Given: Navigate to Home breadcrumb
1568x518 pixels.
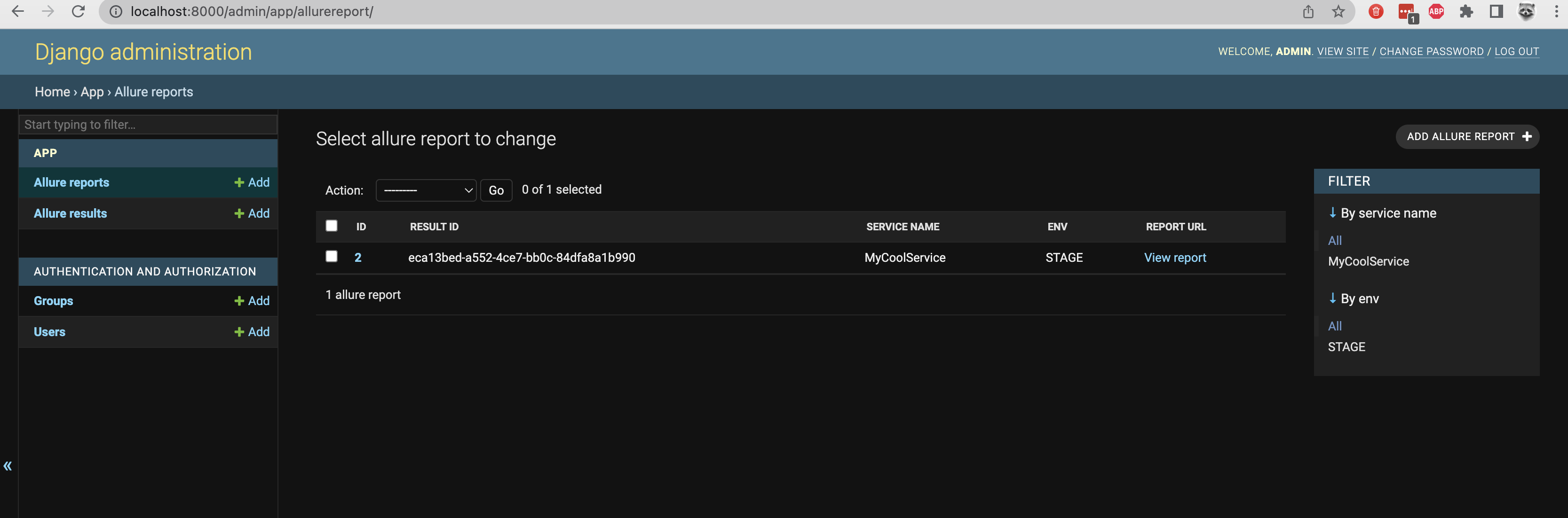Looking at the screenshot, I should (x=52, y=91).
